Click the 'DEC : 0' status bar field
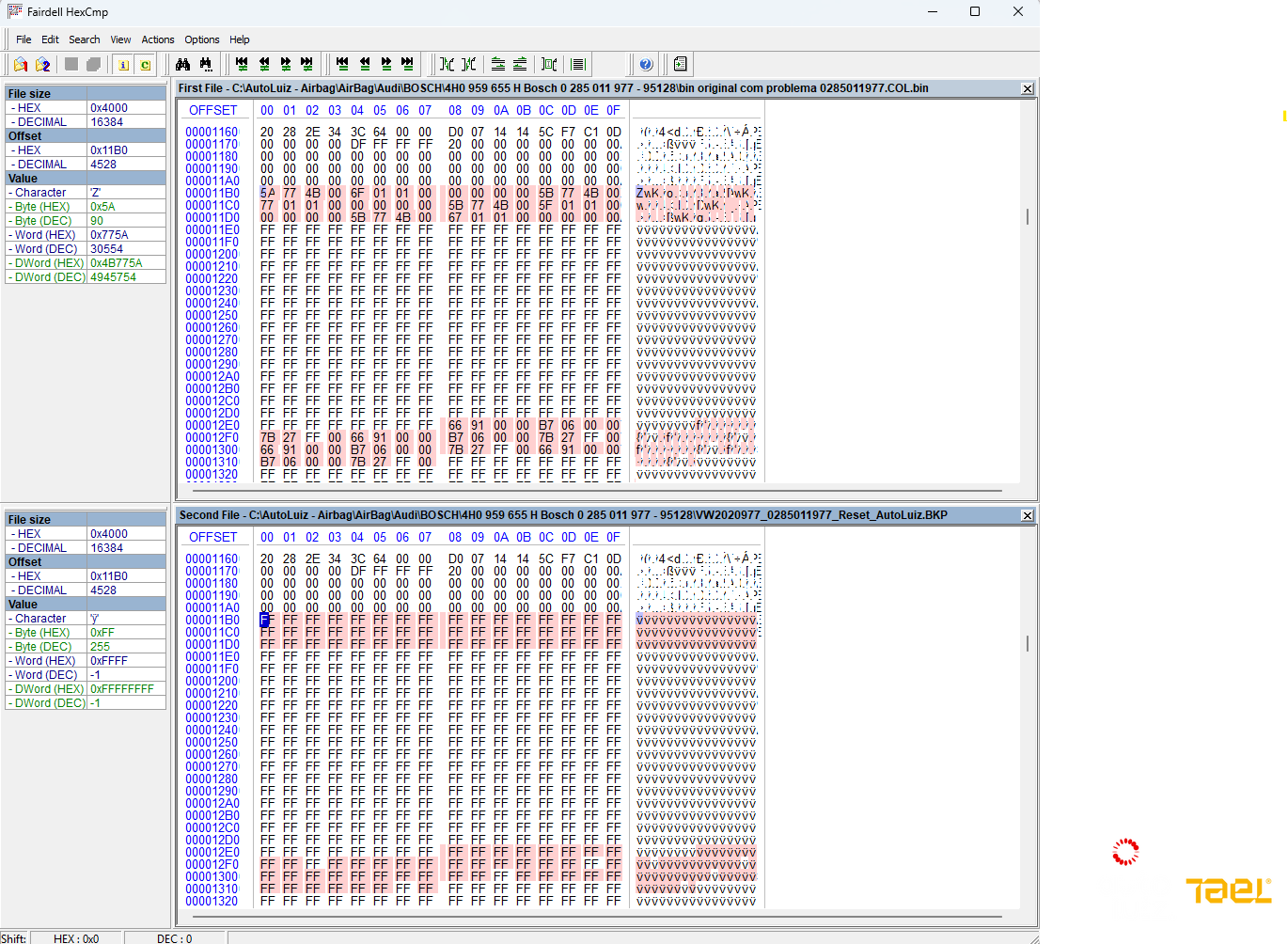Image resolution: width=1288 pixels, height=944 pixels. click(x=175, y=938)
